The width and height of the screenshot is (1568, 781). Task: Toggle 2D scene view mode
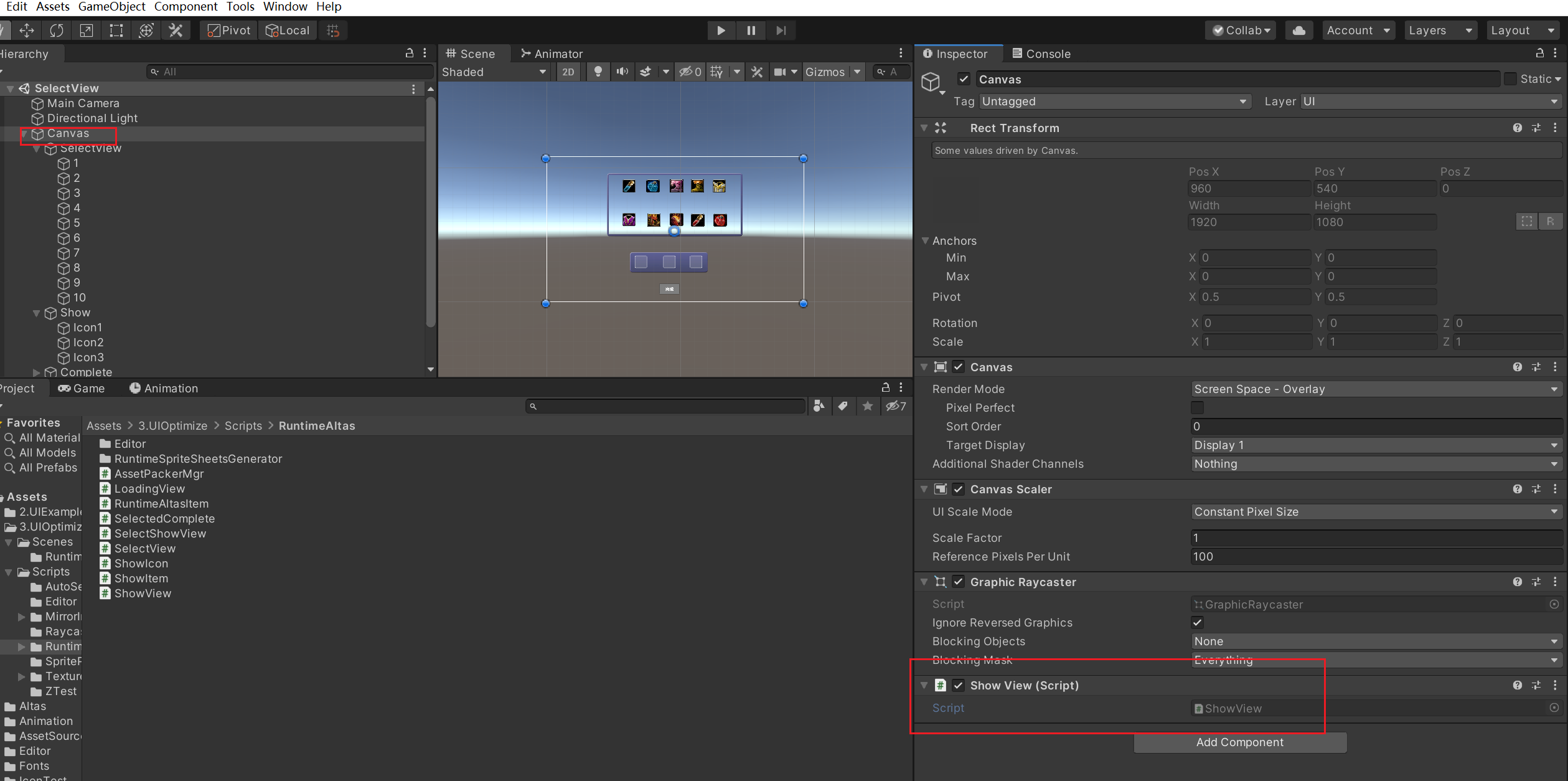pos(568,72)
